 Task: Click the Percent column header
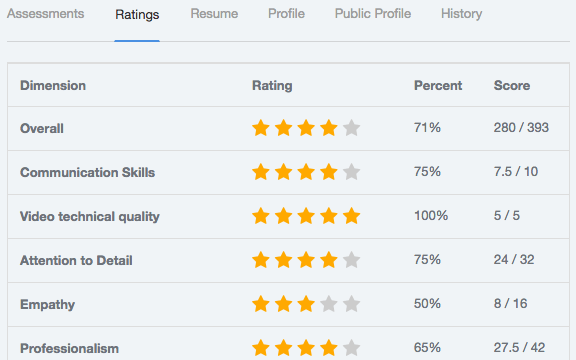click(x=438, y=86)
